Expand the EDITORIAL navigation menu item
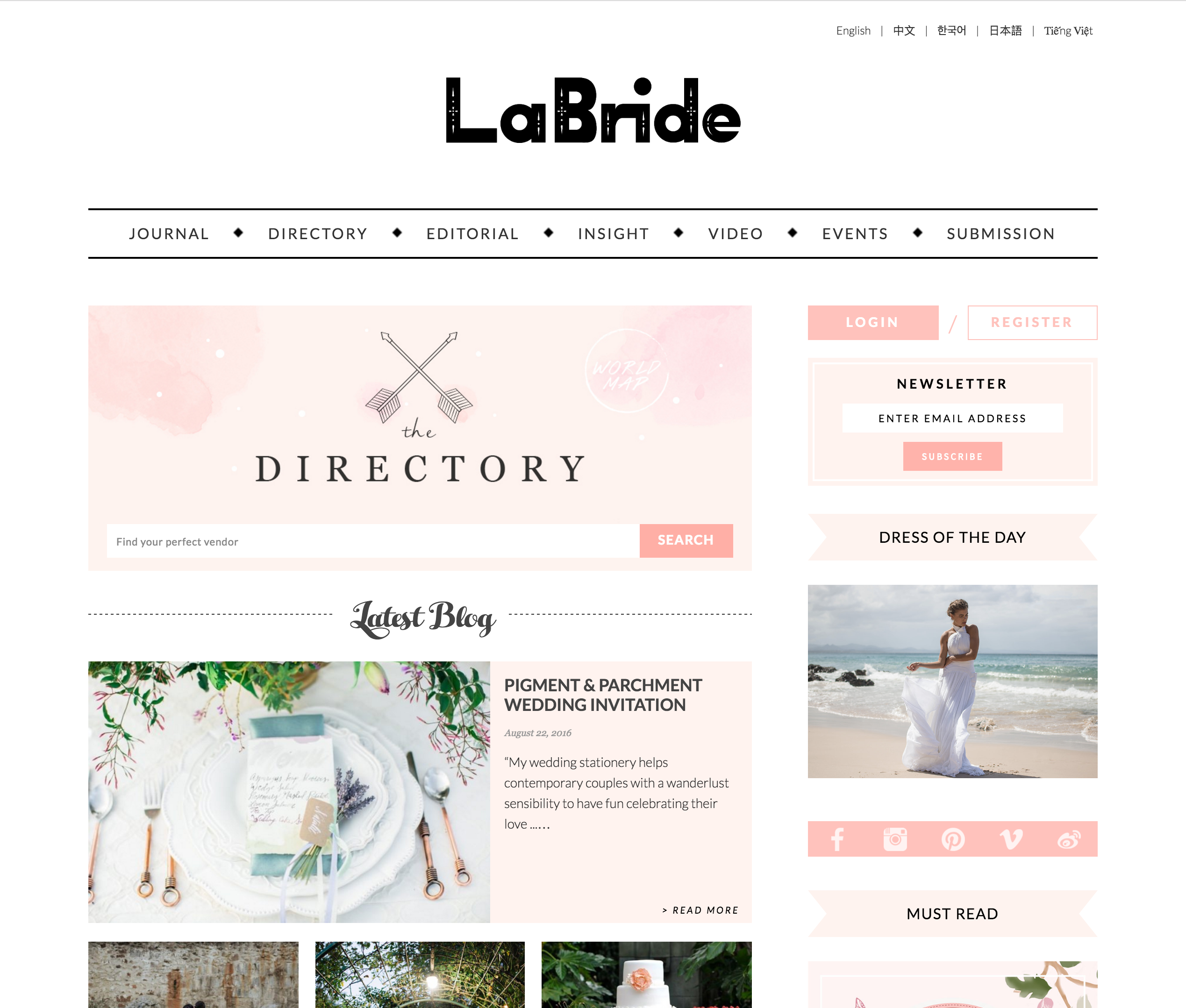The height and width of the screenshot is (1008, 1186). coord(471,234)
